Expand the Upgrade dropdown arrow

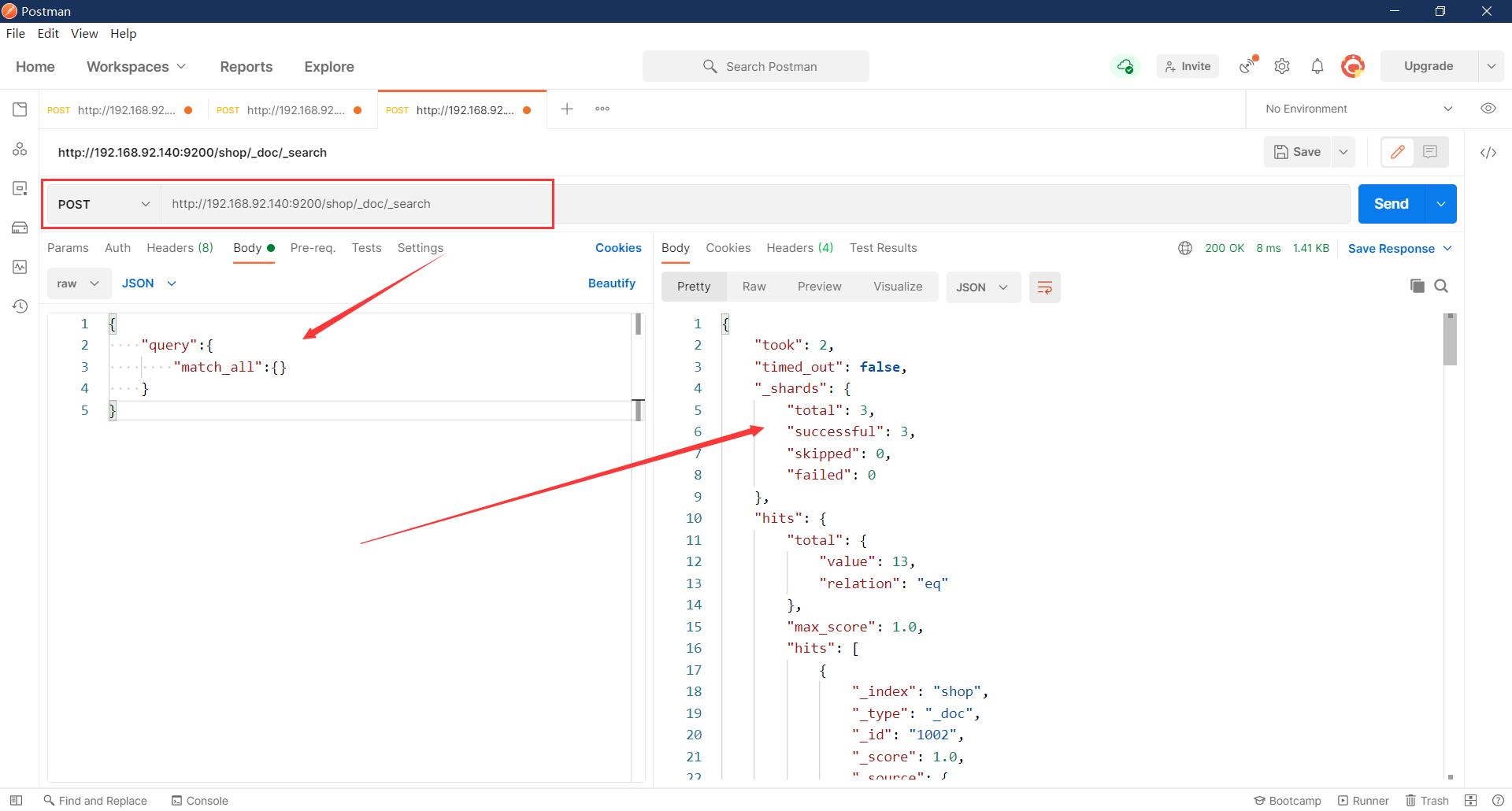[x=1491, y=66]
